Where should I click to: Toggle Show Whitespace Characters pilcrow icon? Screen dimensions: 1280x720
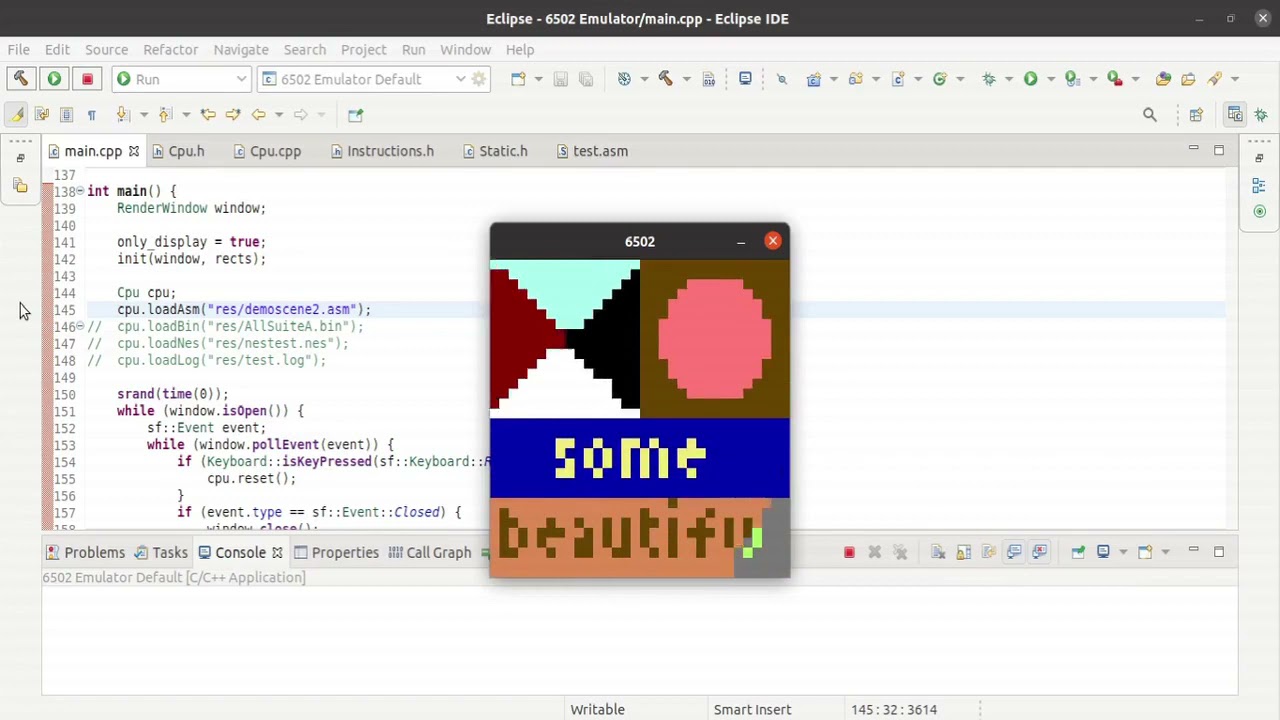point(91,115)
